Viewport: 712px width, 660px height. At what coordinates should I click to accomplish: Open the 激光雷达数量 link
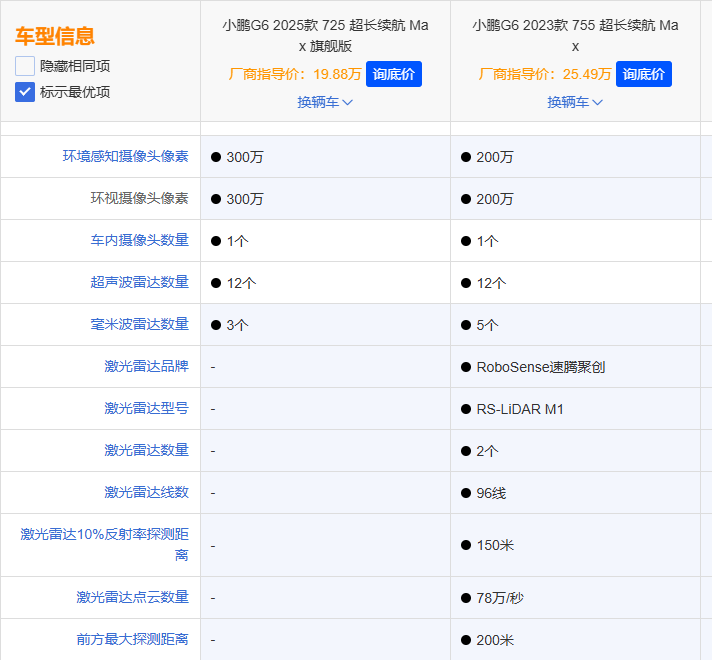(146, 450)
